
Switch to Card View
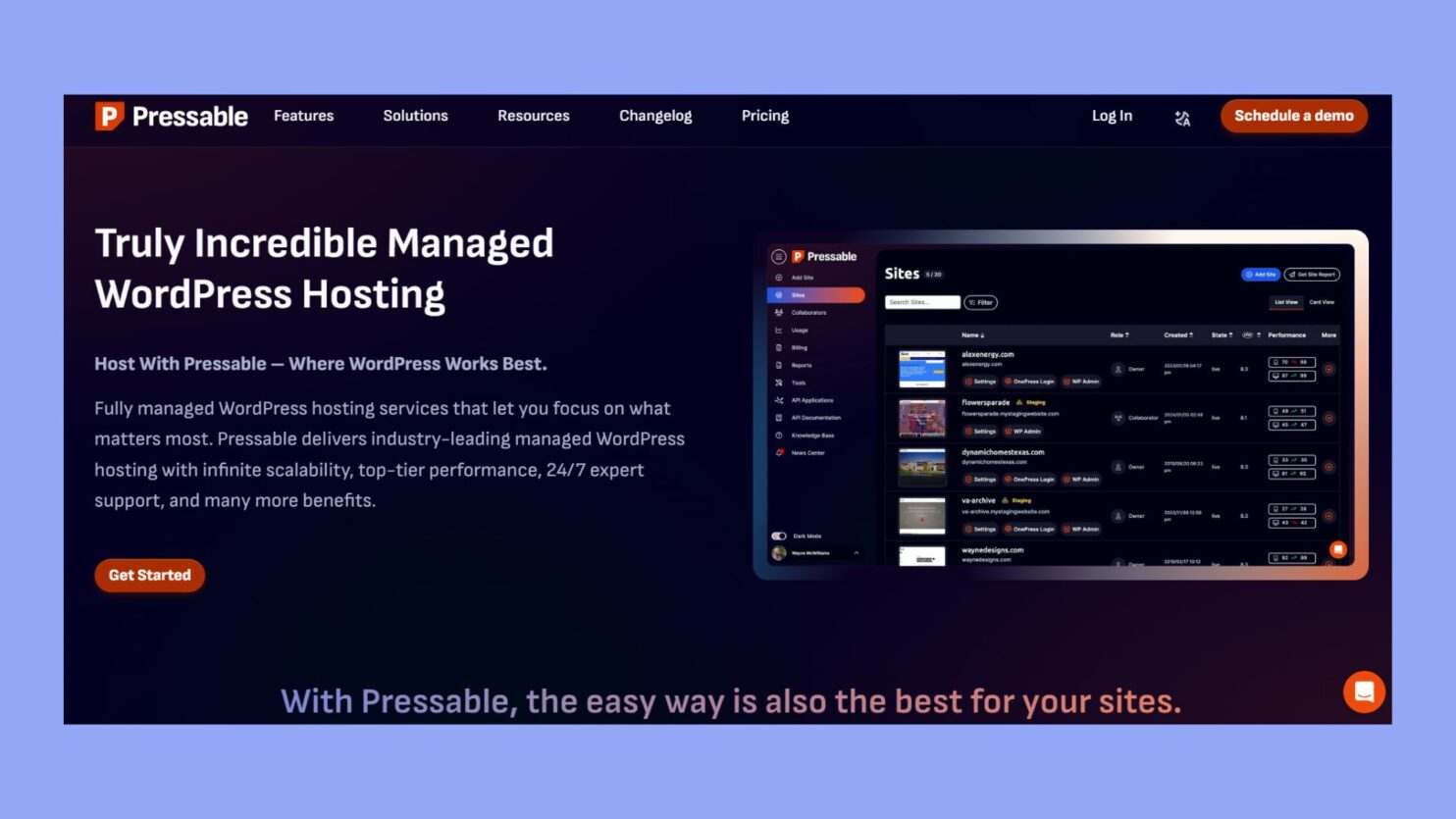click(1322, 301)
